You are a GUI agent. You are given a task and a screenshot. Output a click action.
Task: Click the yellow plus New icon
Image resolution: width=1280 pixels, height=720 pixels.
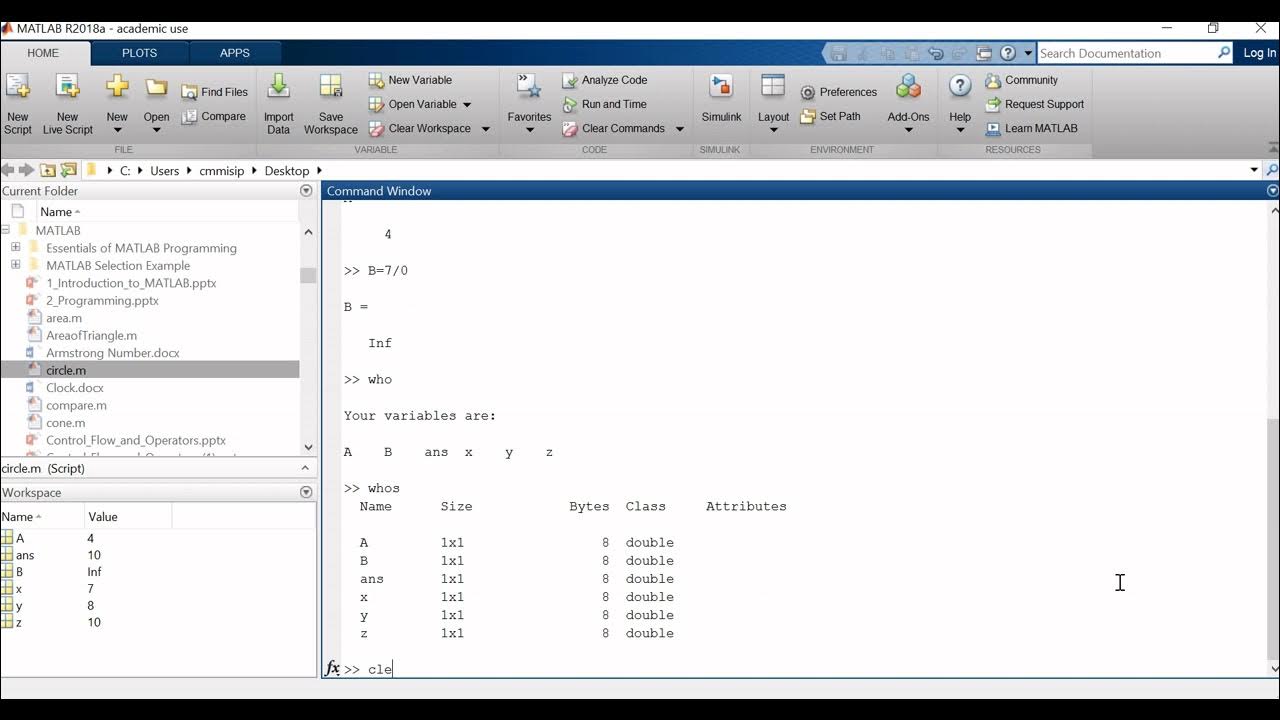117,87
